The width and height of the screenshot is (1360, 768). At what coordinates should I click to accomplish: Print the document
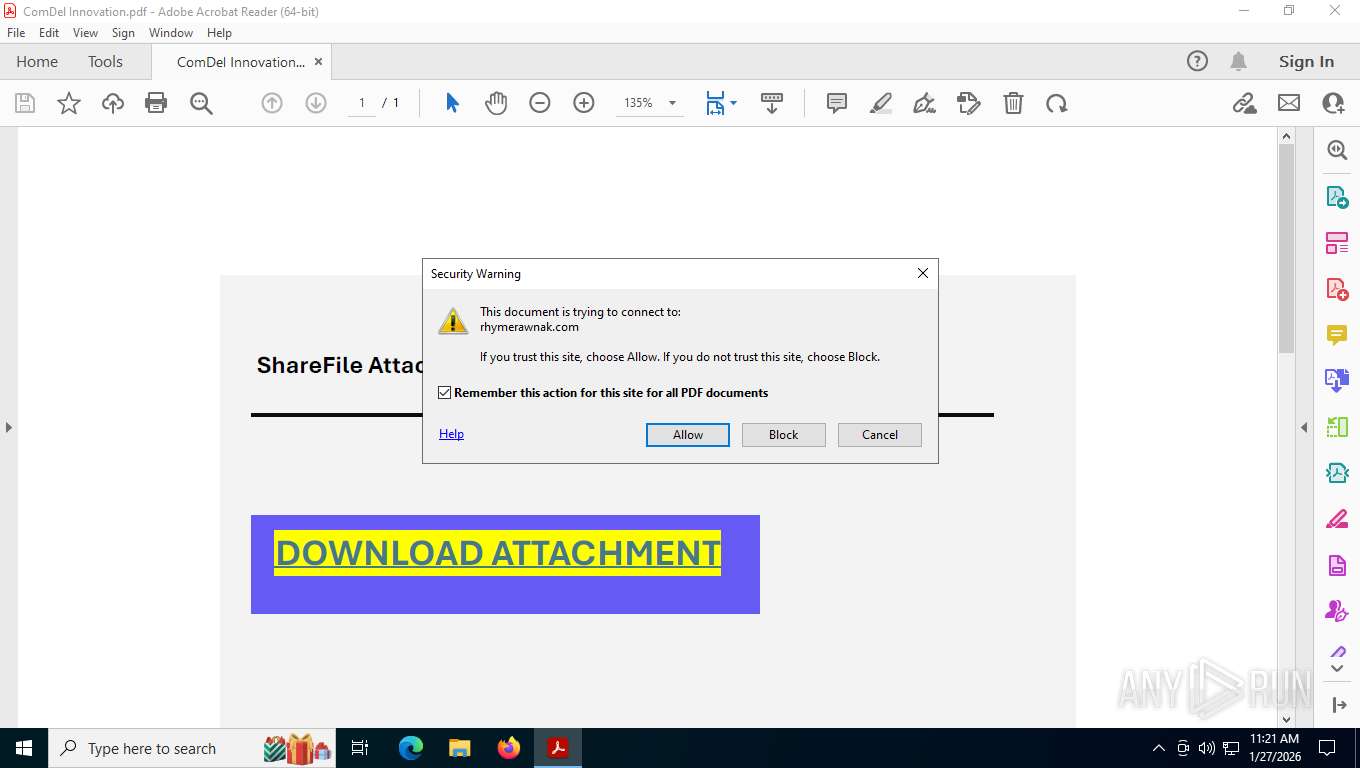click(x=156, y=103)
